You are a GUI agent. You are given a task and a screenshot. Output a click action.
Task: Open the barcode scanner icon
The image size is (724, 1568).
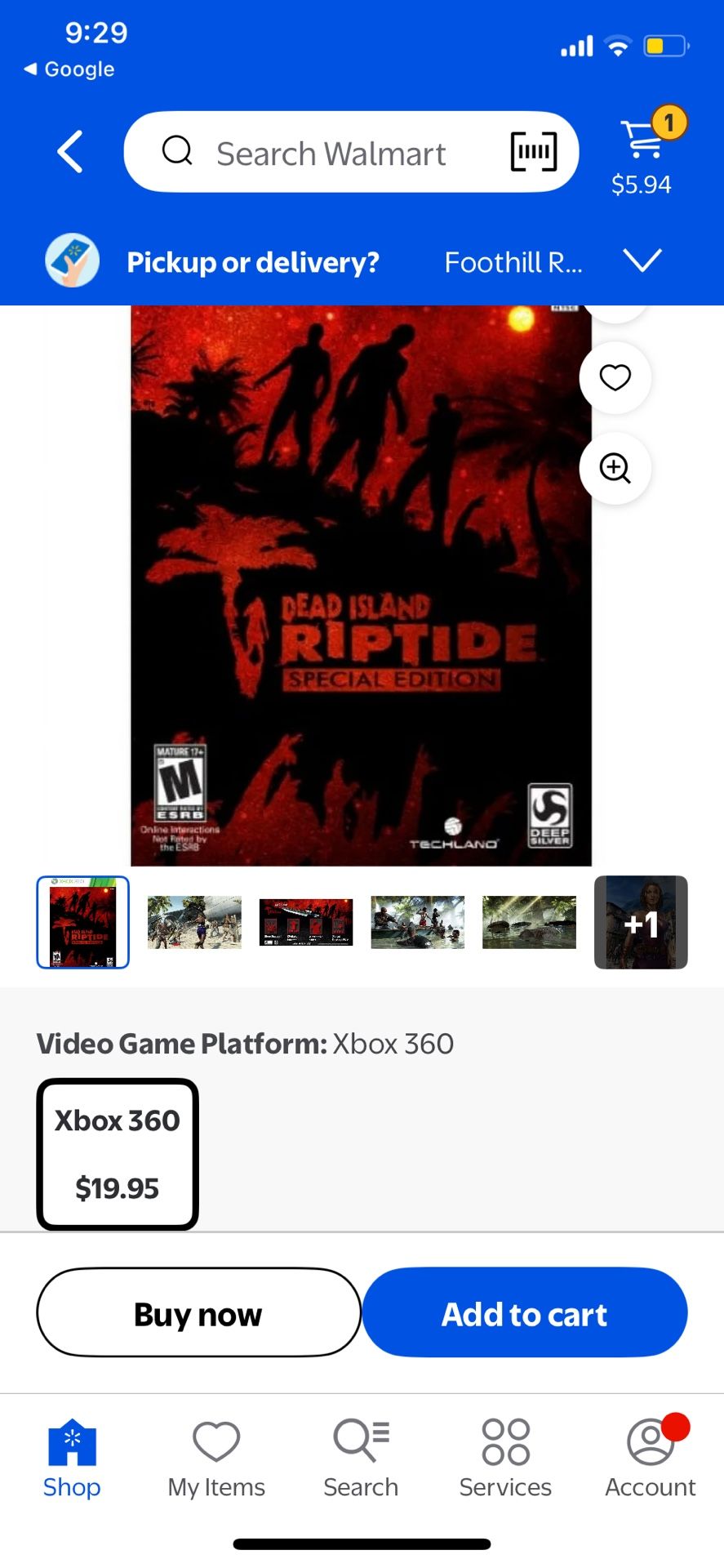[534, 152]
